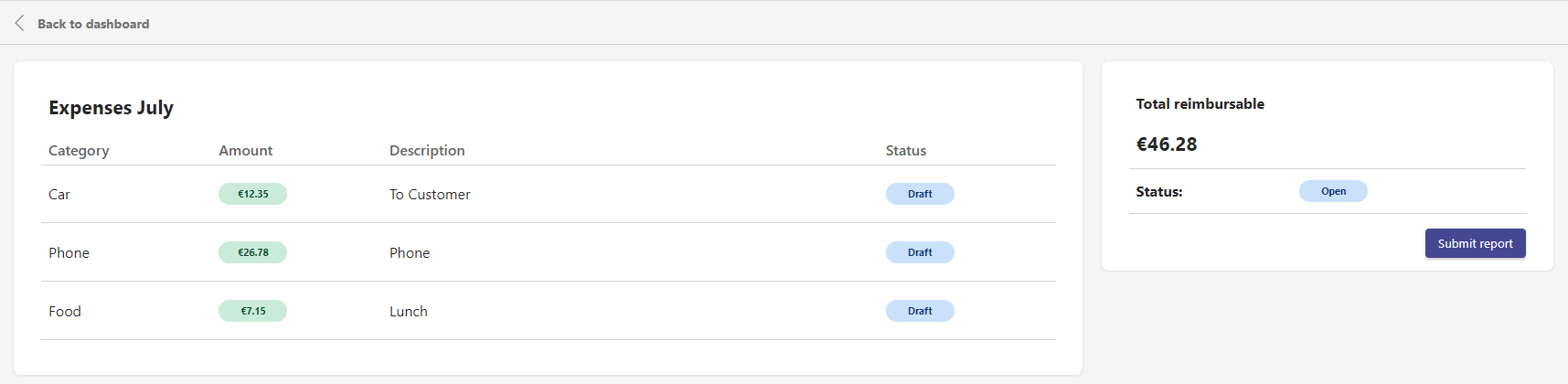Viewport: 1568px width, 384px height.
Task: Click the Category column header
Action: (x=79, y=151)
